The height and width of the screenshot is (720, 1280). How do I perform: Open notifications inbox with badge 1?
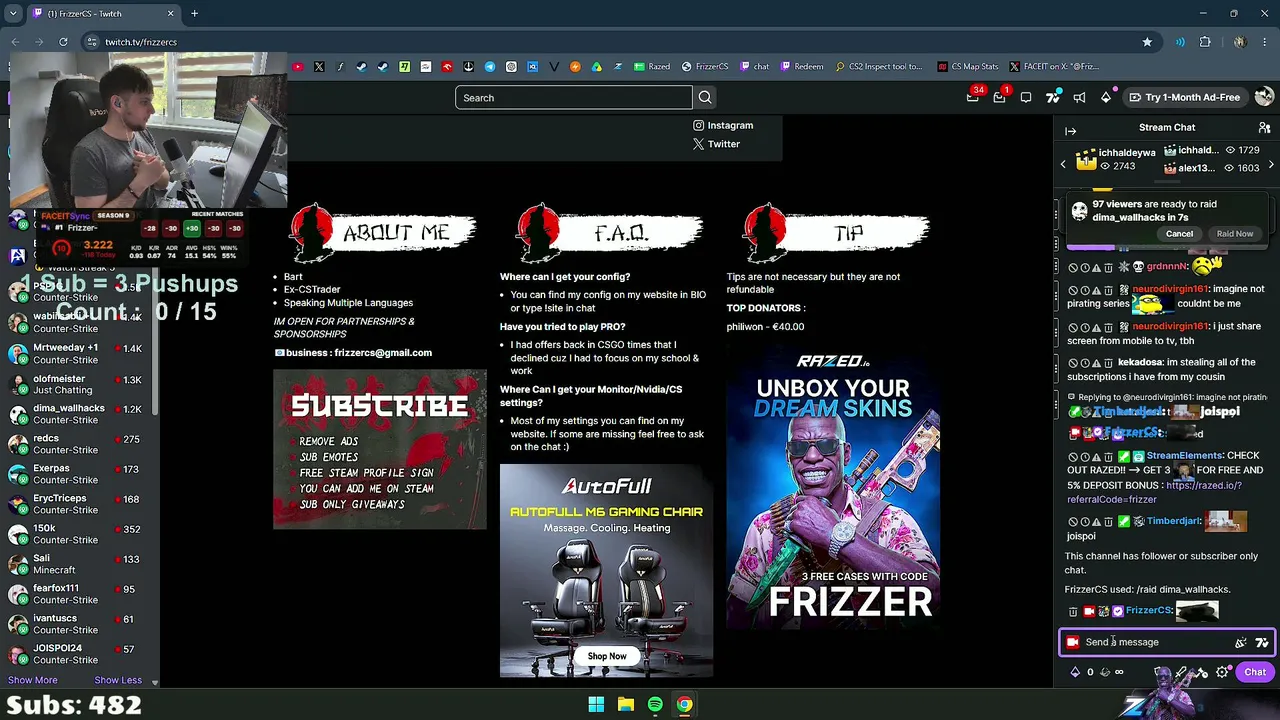click(999, 97)
